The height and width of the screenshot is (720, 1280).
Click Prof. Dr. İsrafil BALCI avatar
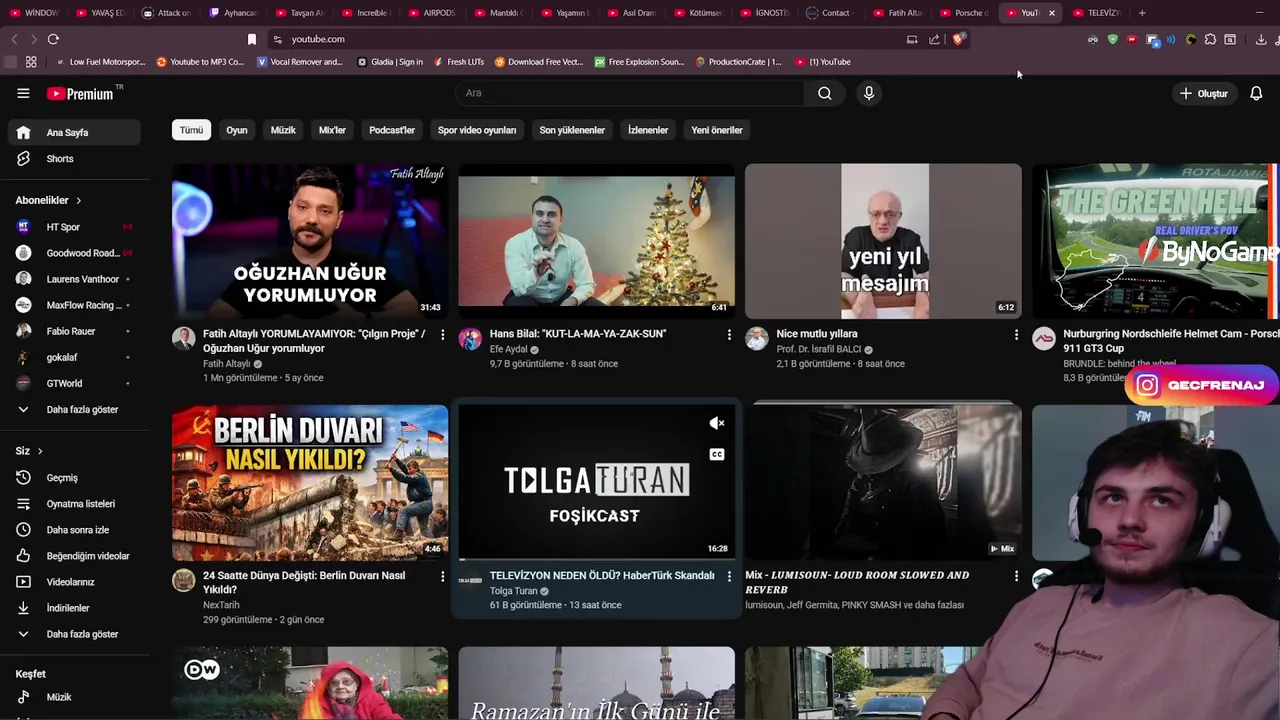pyautogui.click(x=757, y=338)
